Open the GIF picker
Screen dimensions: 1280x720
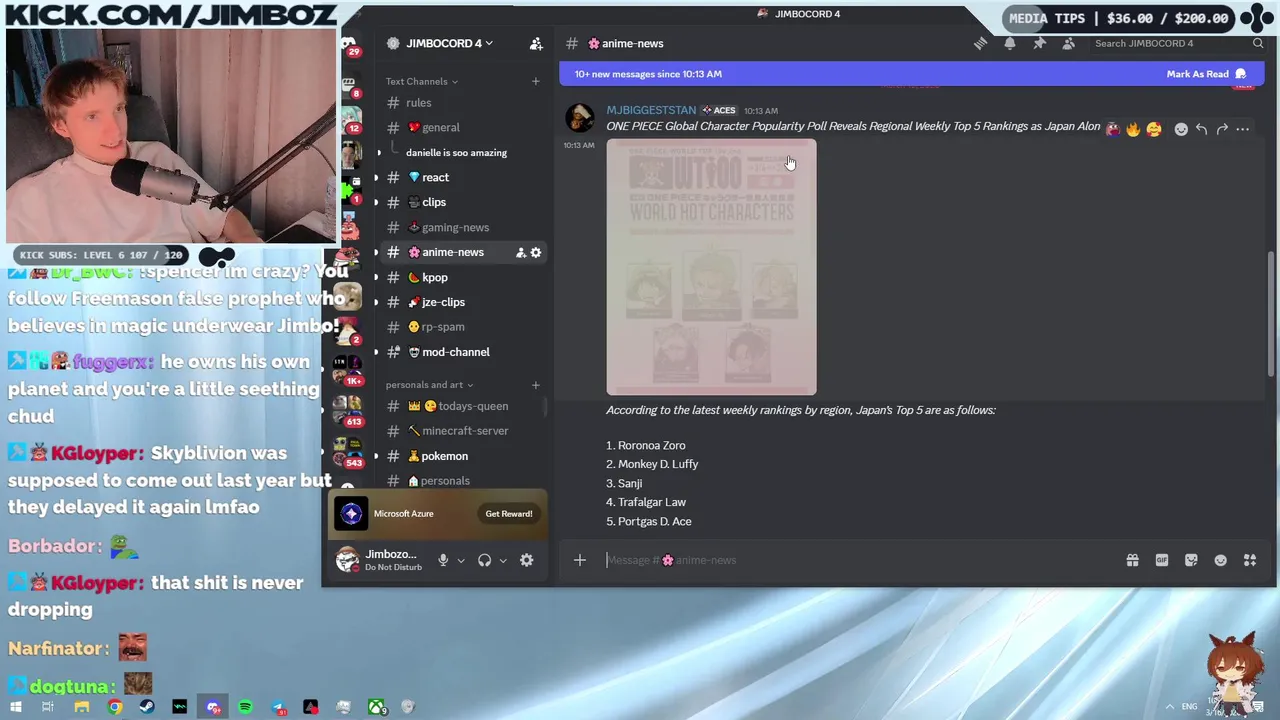(x=1162, y=560)
